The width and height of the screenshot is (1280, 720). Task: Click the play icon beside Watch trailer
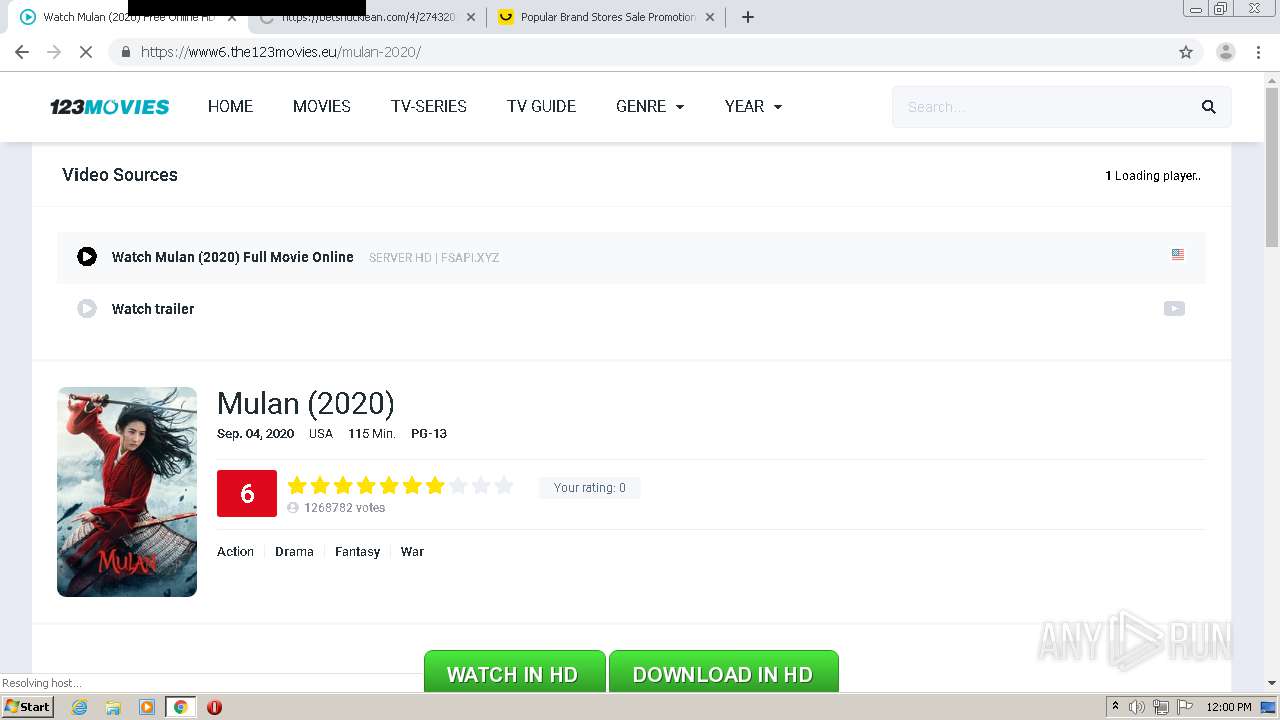coord(87,309)
